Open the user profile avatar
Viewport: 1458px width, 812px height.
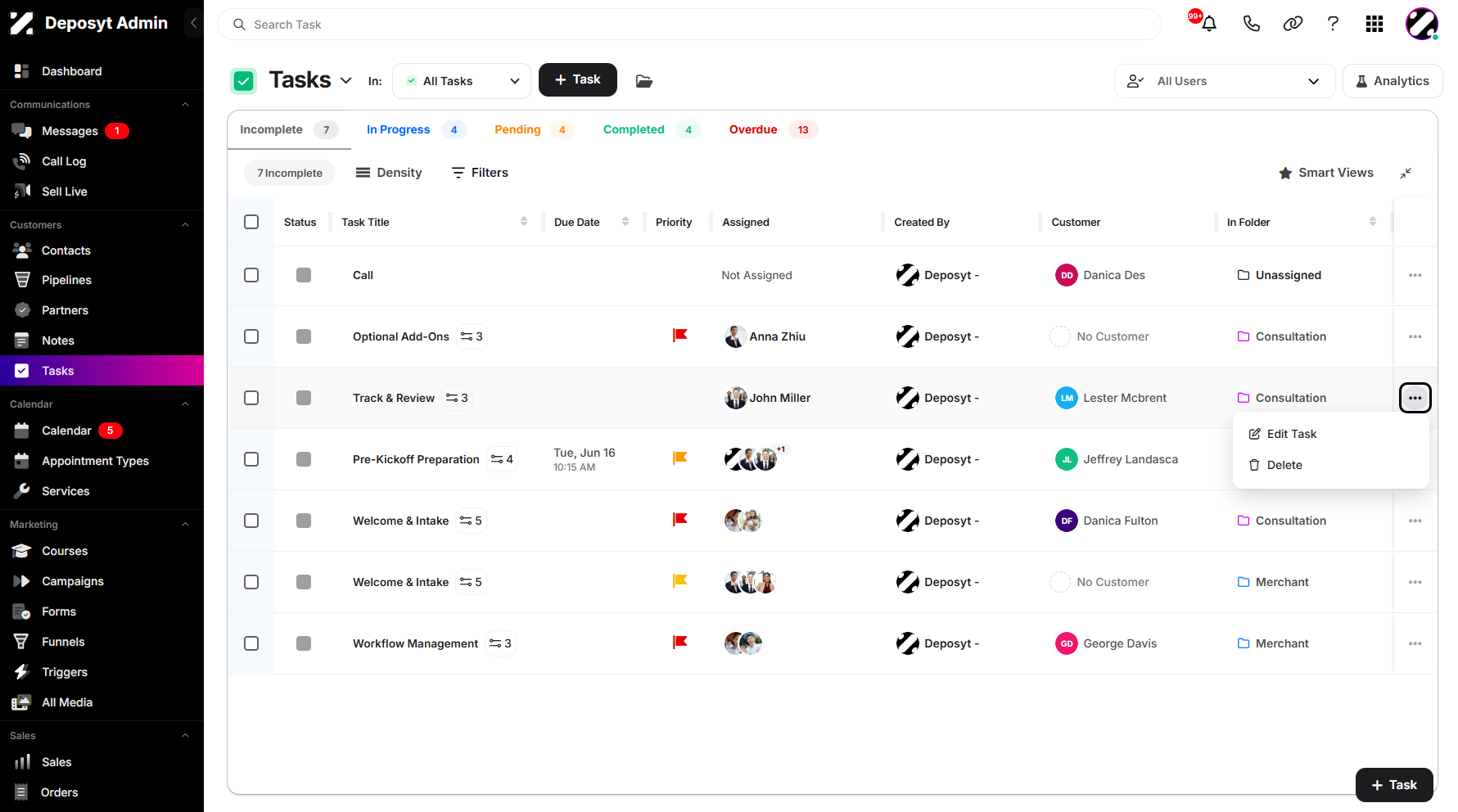tap(1422, 24)
